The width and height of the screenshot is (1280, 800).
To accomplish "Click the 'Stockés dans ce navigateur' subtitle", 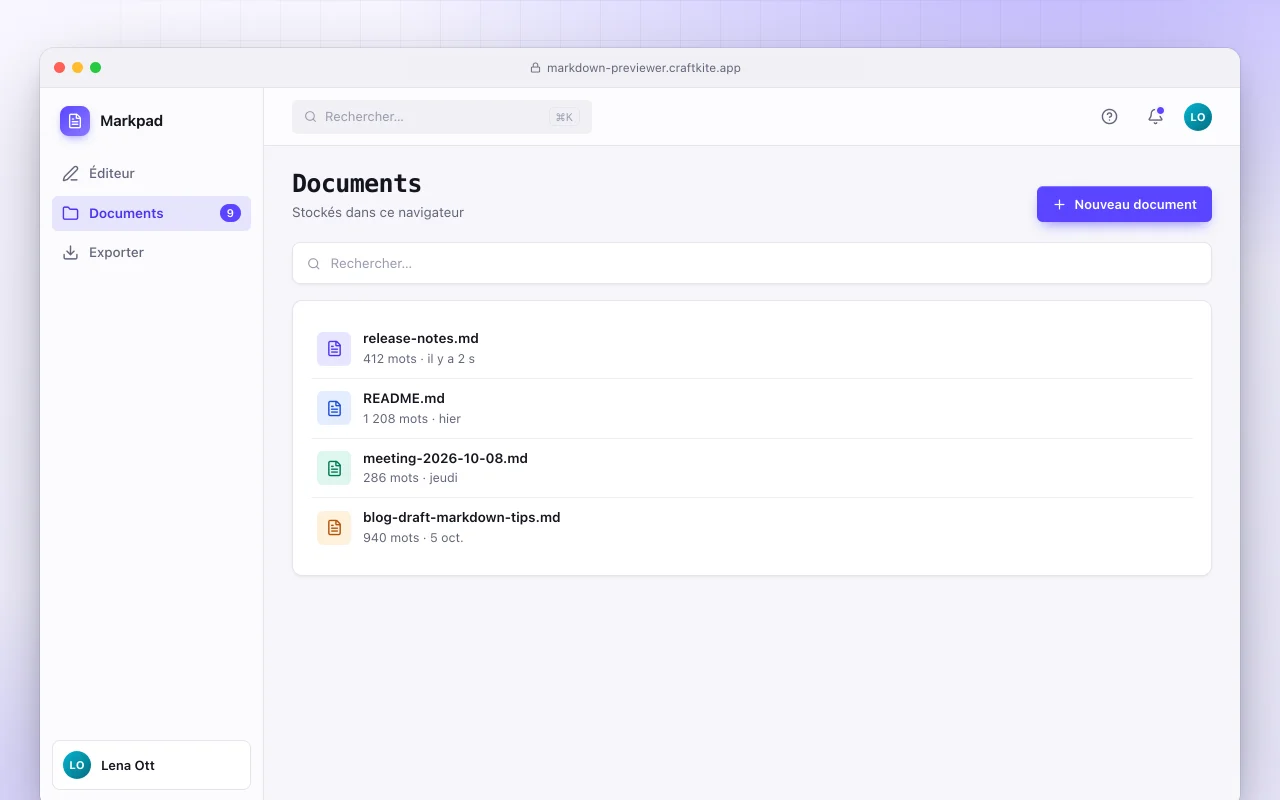I will [378, 212].
